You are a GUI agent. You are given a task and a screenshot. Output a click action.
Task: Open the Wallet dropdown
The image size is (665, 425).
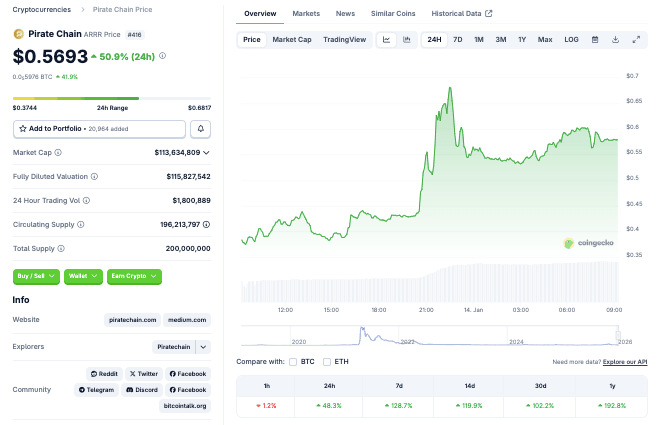tap(83, 276)
